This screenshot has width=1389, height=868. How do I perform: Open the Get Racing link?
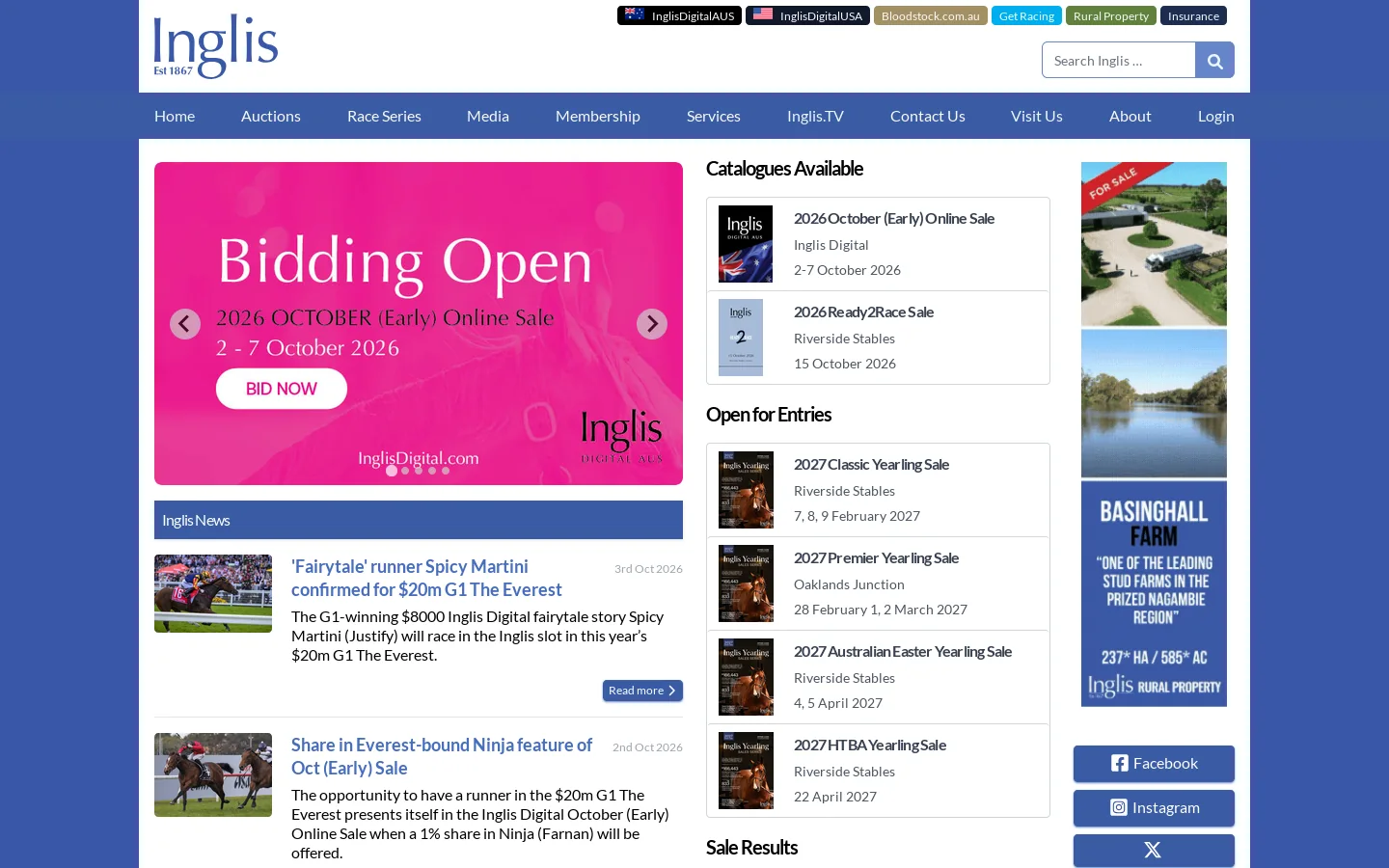pos(1026,15)
